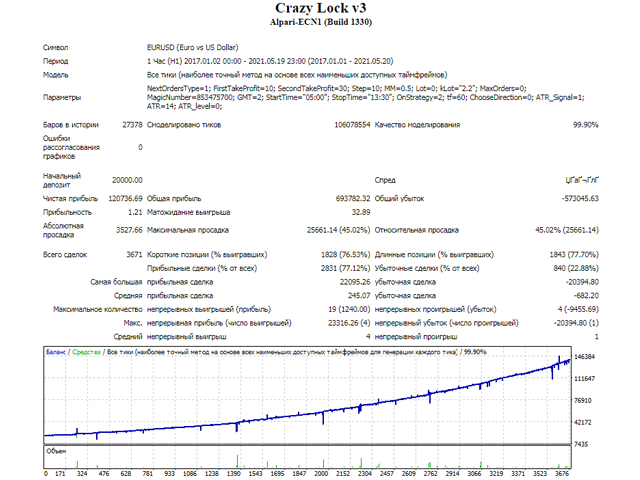Select the profit factor value 1.21
Viewport: 640px width, 480px height.
point(134,212)
